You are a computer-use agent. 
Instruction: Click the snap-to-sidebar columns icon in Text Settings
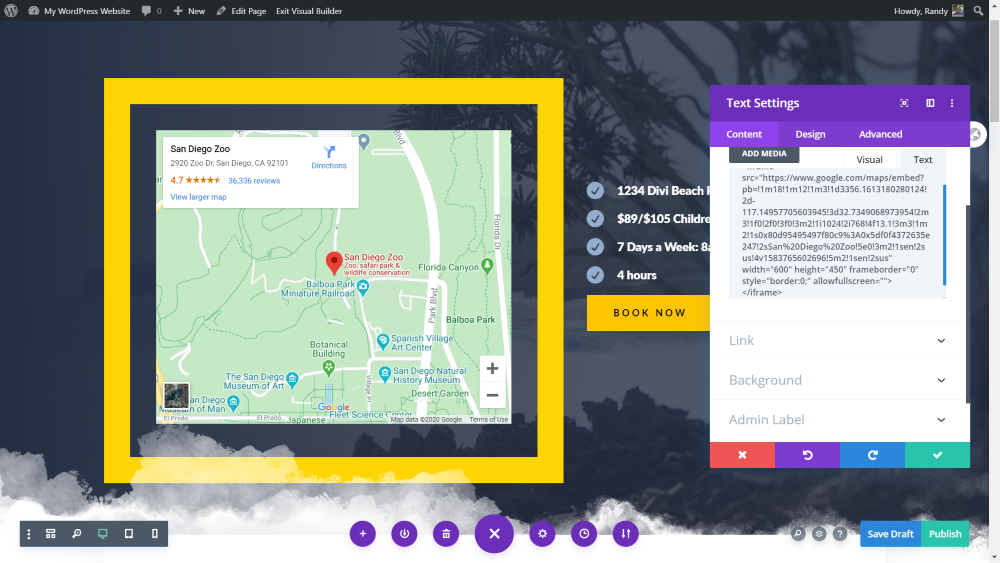pos(930,103)
